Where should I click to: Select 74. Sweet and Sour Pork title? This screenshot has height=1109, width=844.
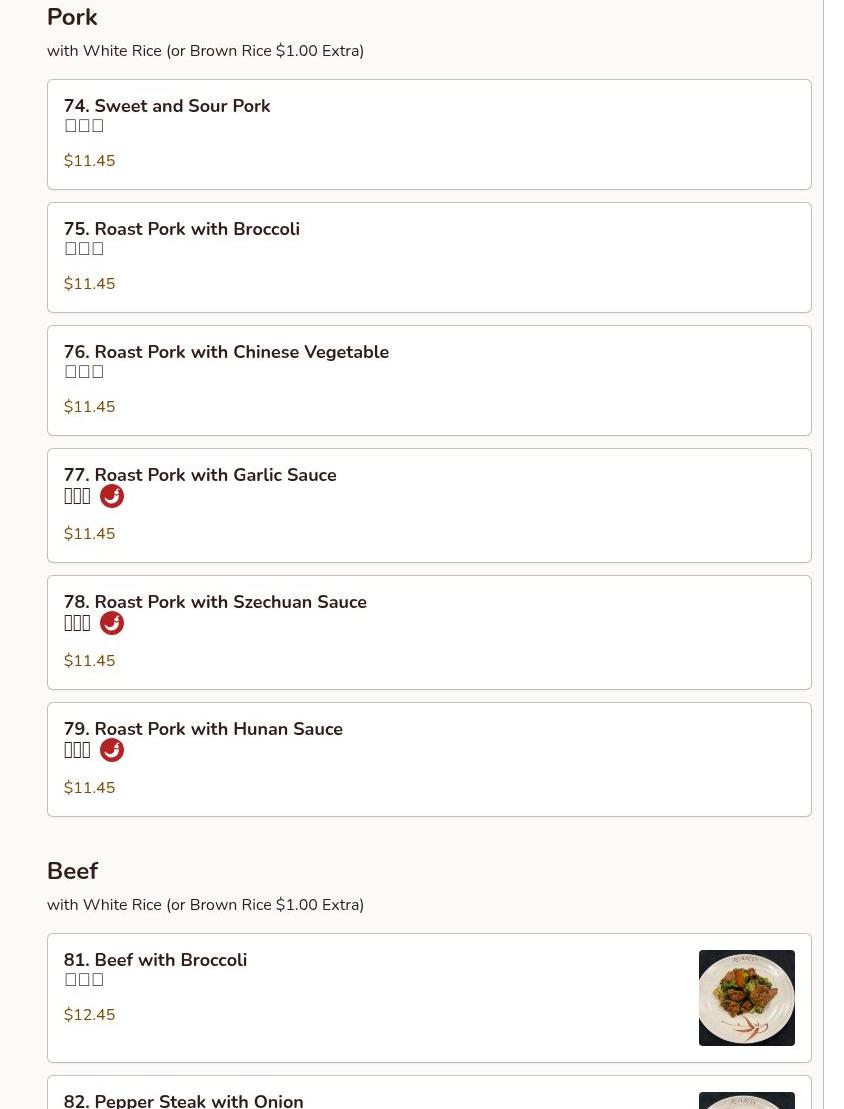click(x=167, y=106)
